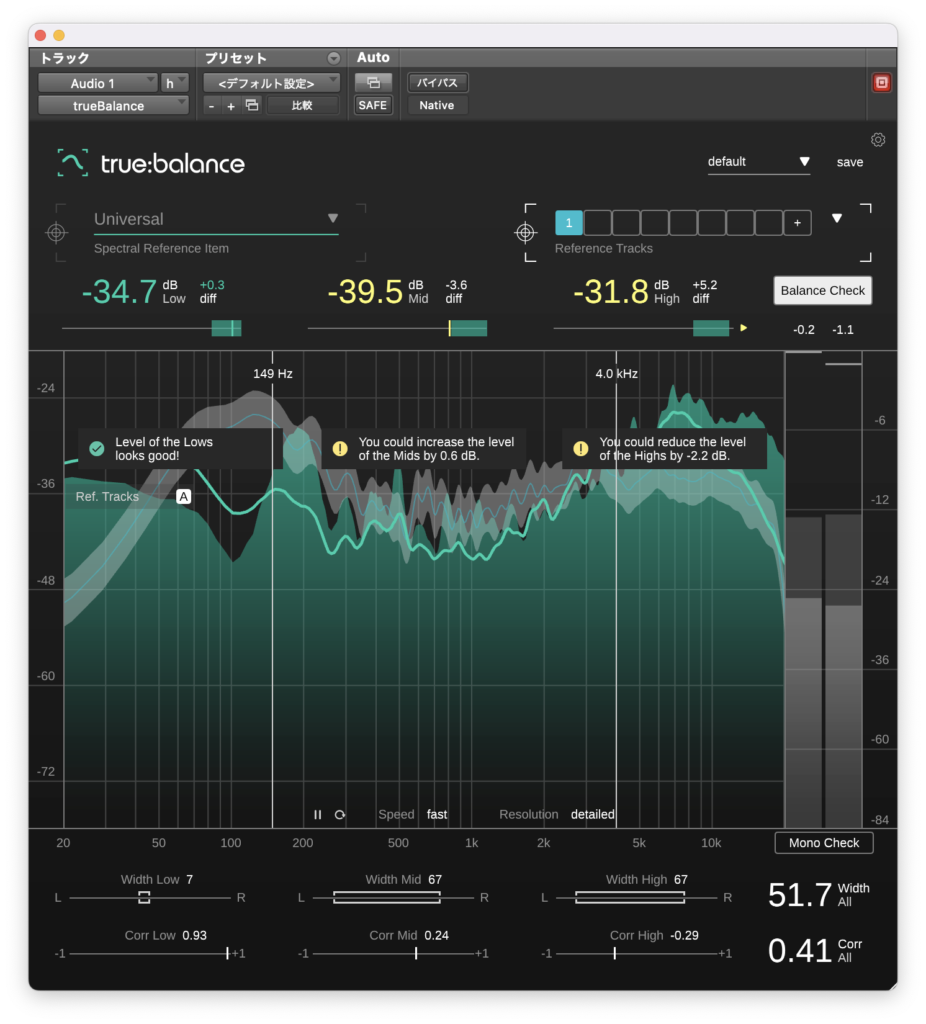
Task: Click the Balance Check button
Action: 822,291
